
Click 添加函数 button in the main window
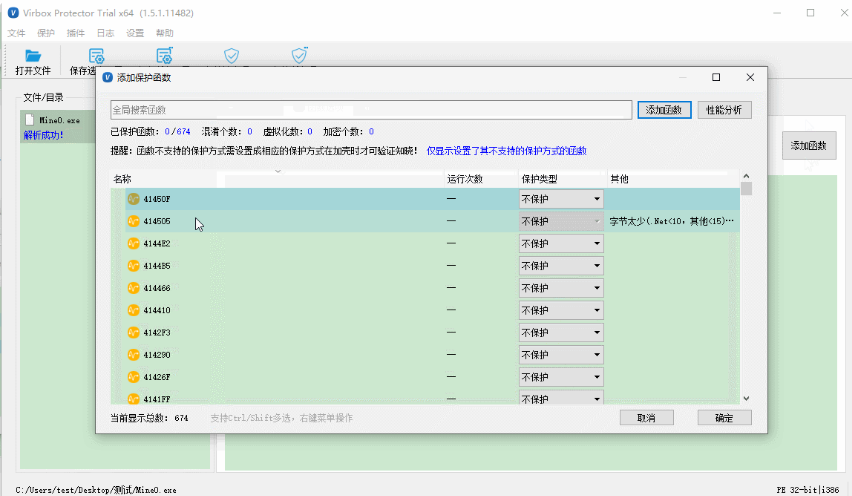pos(809,146)
